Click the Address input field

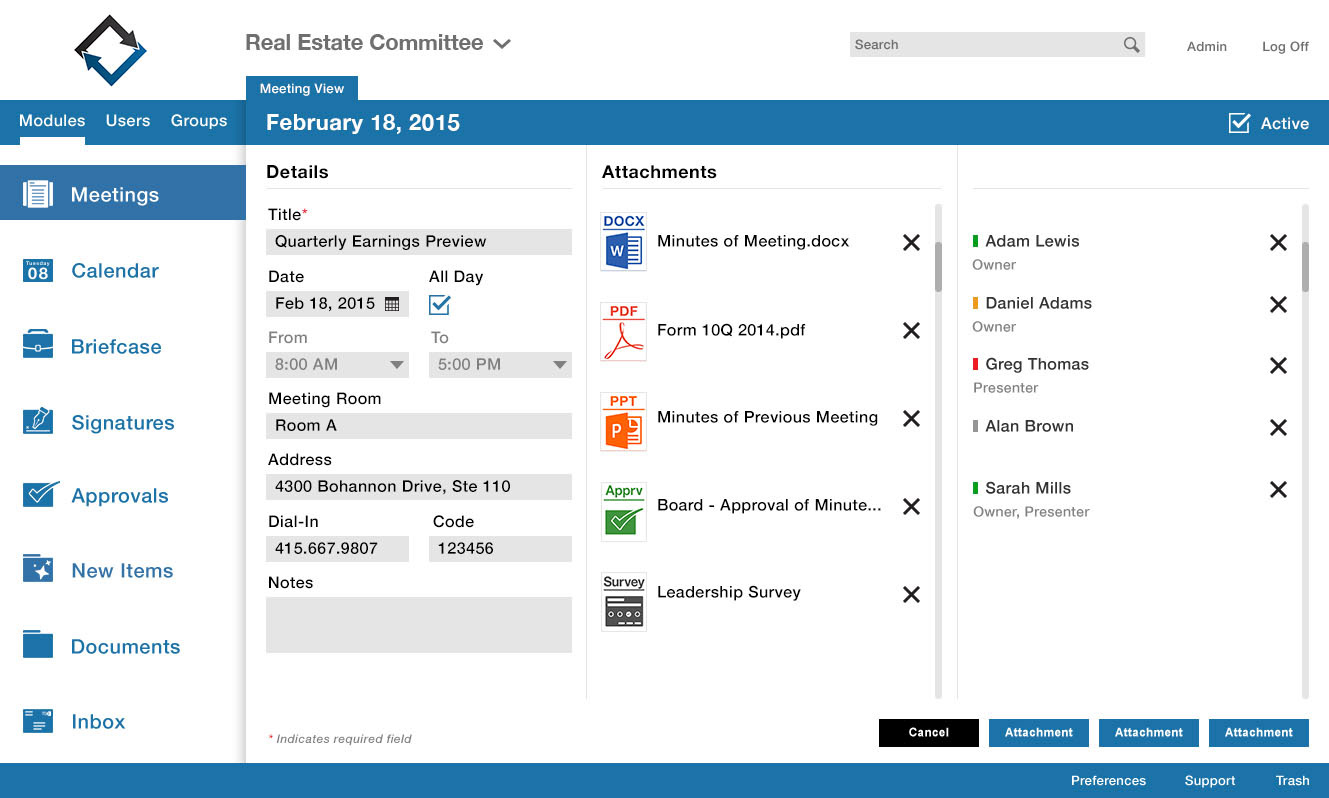pyautogui.click(x=419, y=487)
